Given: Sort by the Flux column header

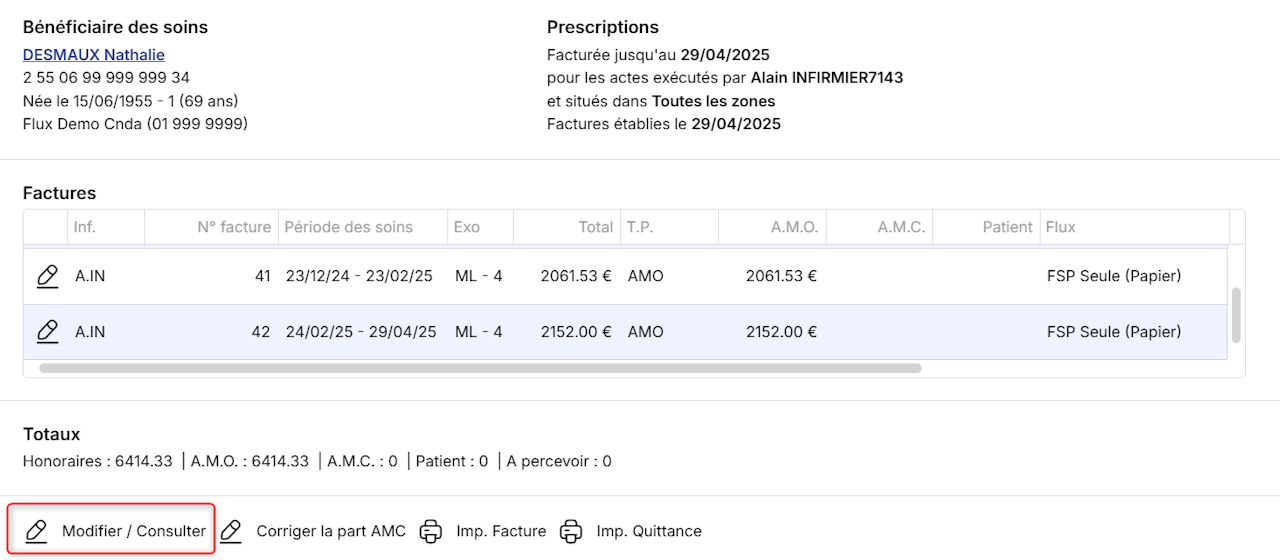Looking at the screenshot, I should point(1061,227).
